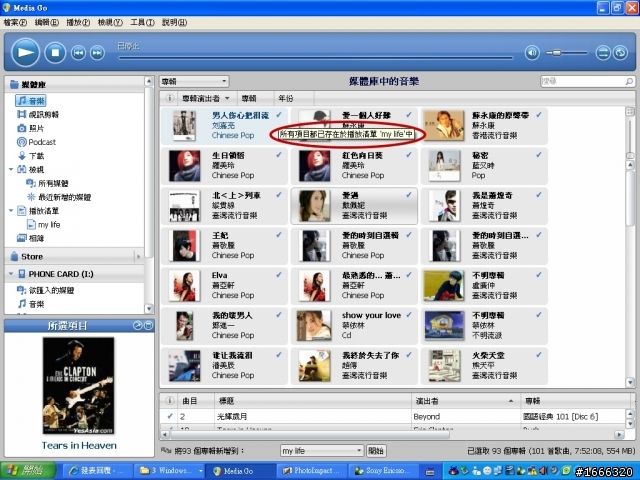Click into the library search field

(582, 82)
